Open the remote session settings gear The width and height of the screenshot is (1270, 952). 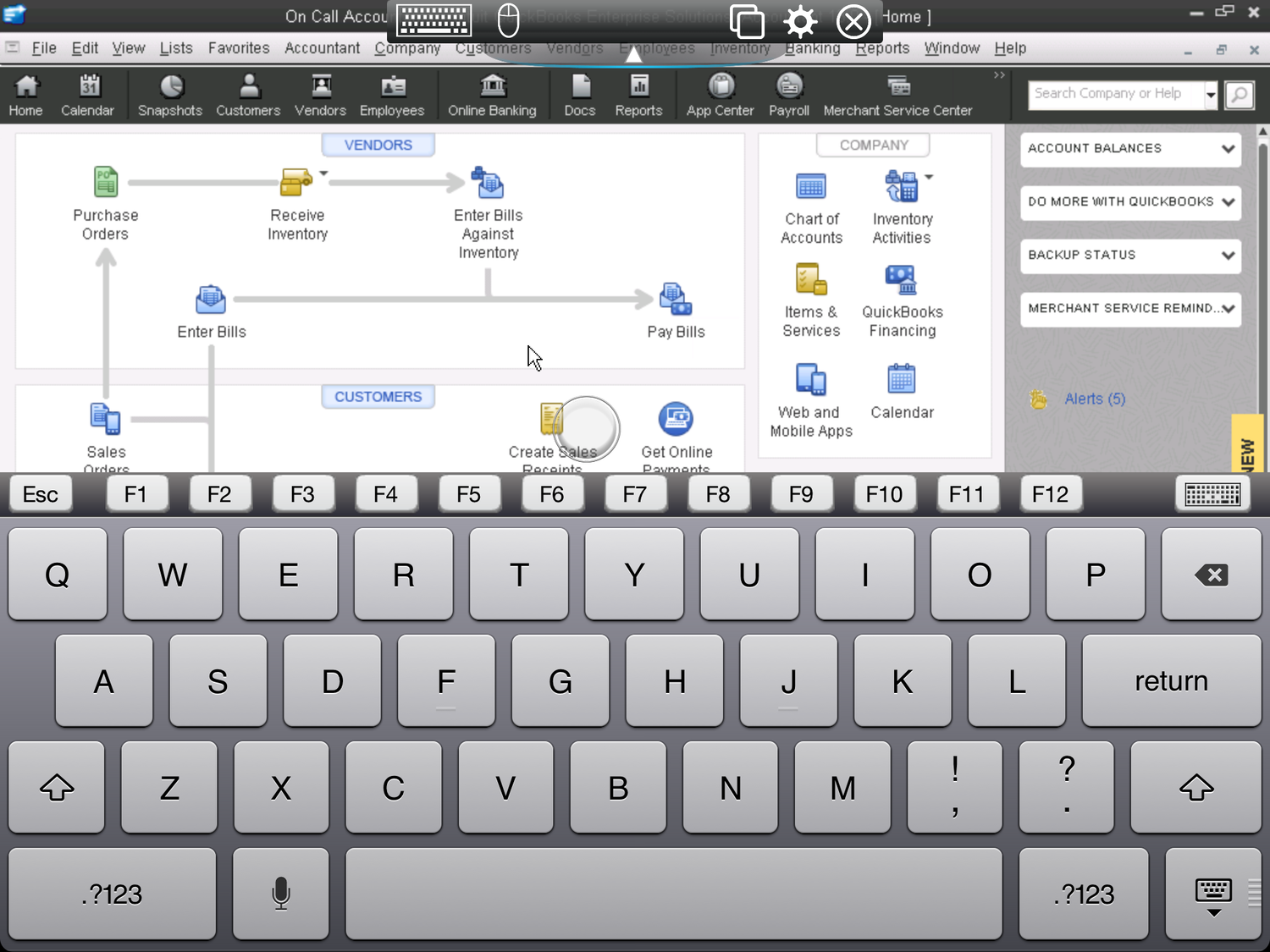coord(800,21)
